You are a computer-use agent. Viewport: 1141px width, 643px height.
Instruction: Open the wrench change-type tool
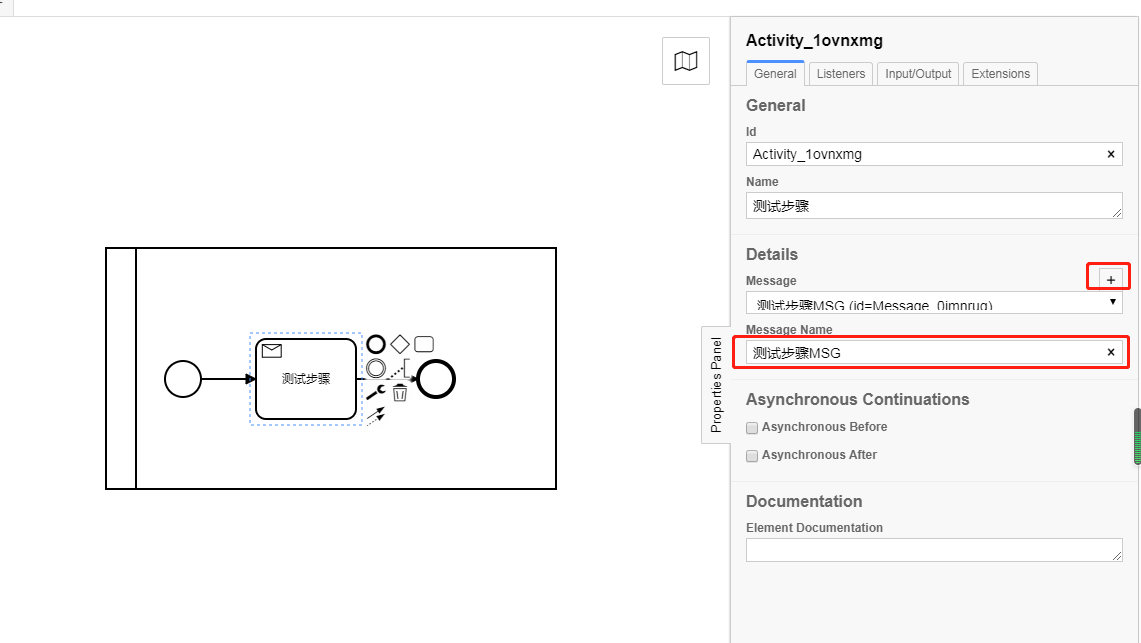(375, 393)
